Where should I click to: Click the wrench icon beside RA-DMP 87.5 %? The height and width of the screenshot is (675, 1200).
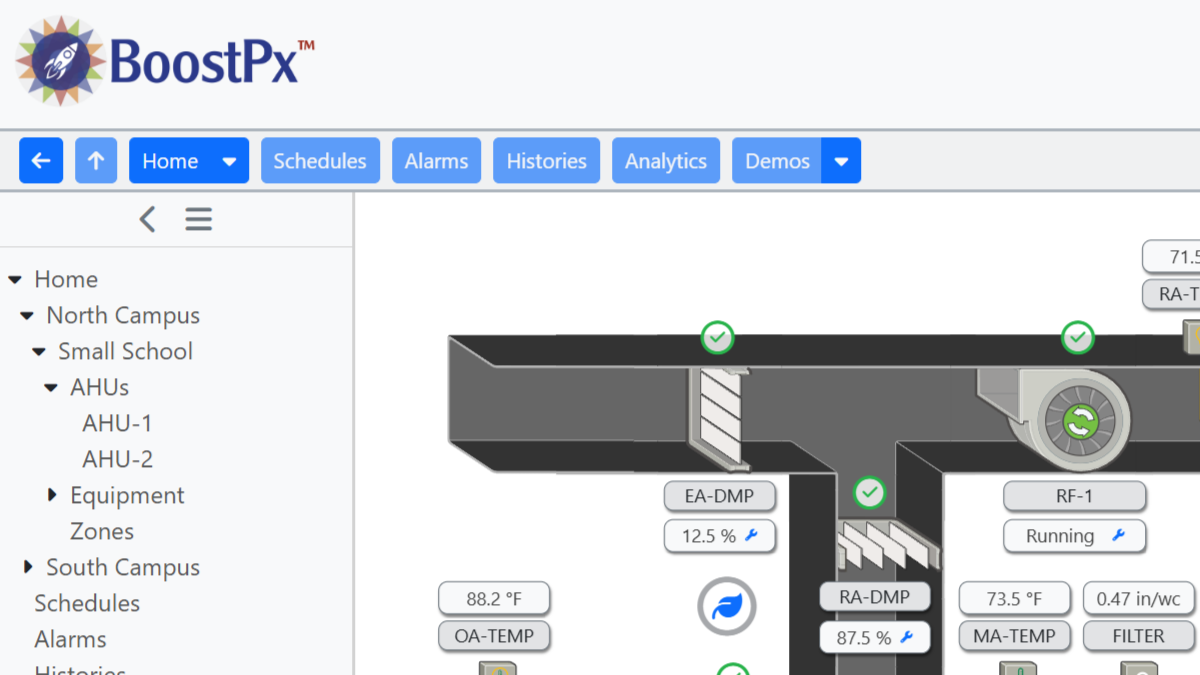pyautogui.click(x=907, y=637)
